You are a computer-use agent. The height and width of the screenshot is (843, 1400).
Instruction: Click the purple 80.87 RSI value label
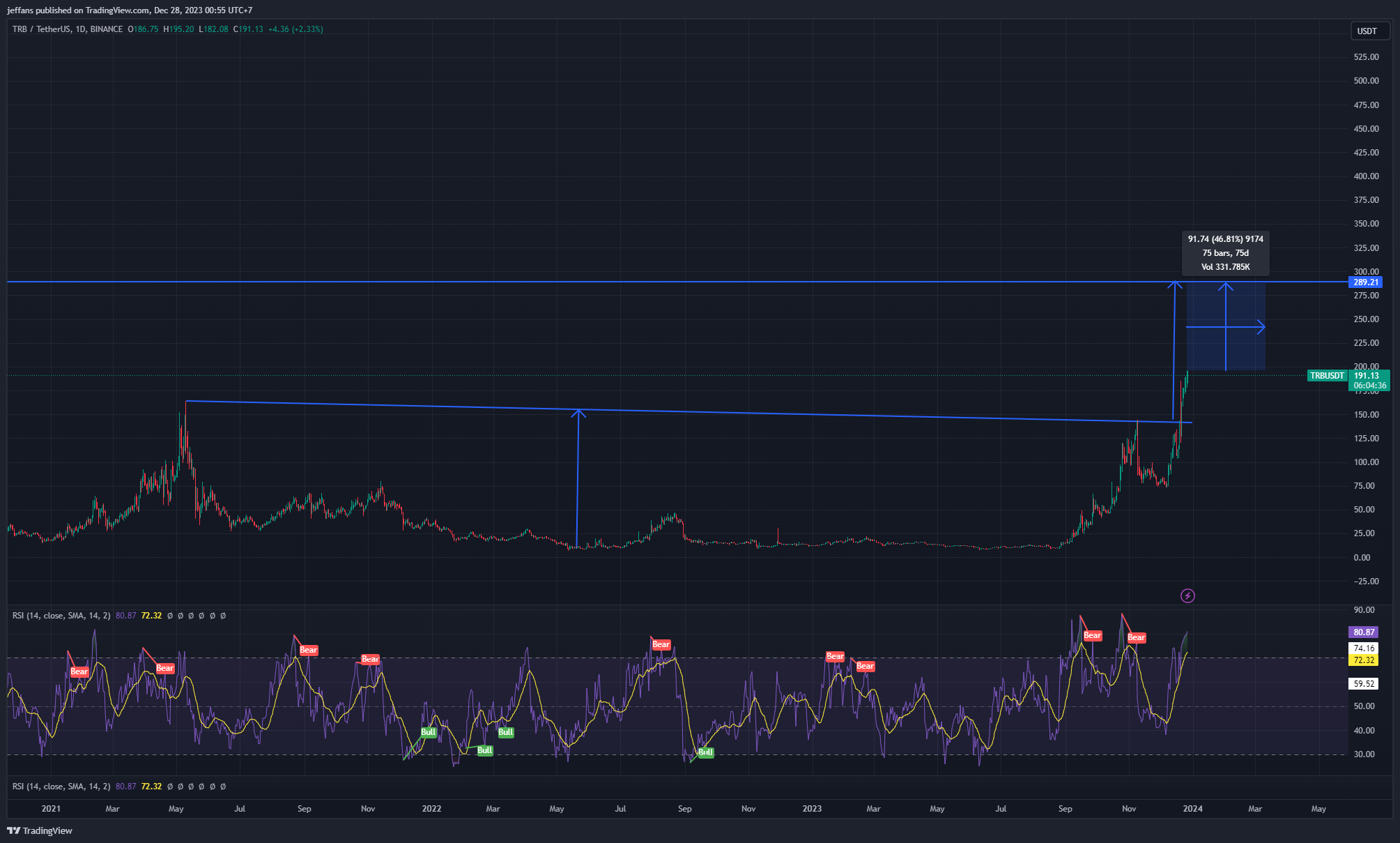(1364, 632)
